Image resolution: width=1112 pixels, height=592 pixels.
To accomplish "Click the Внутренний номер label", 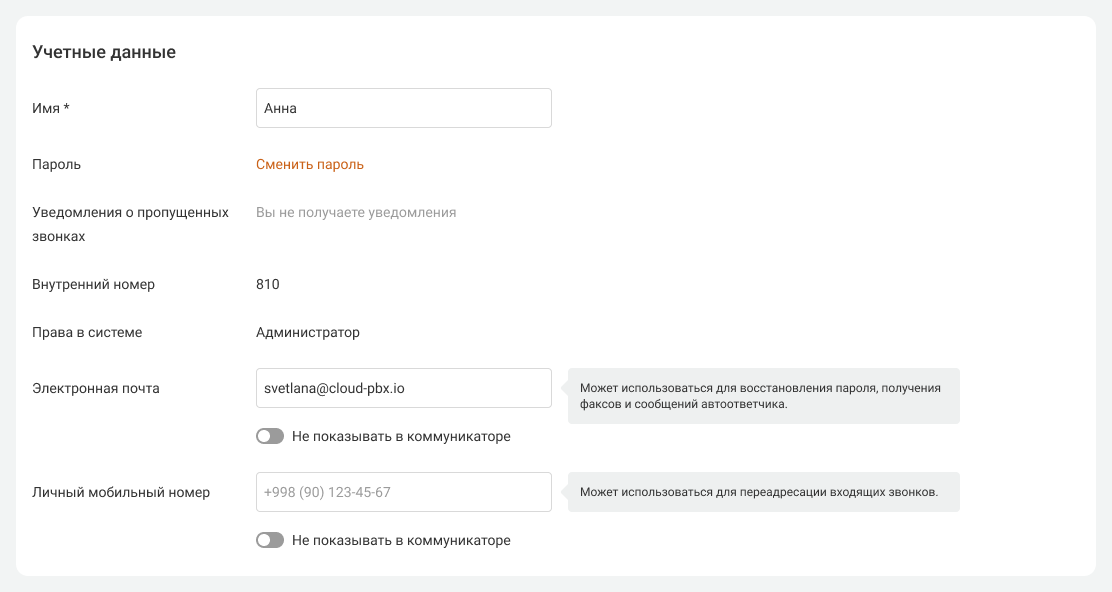I will pos(94,285).
